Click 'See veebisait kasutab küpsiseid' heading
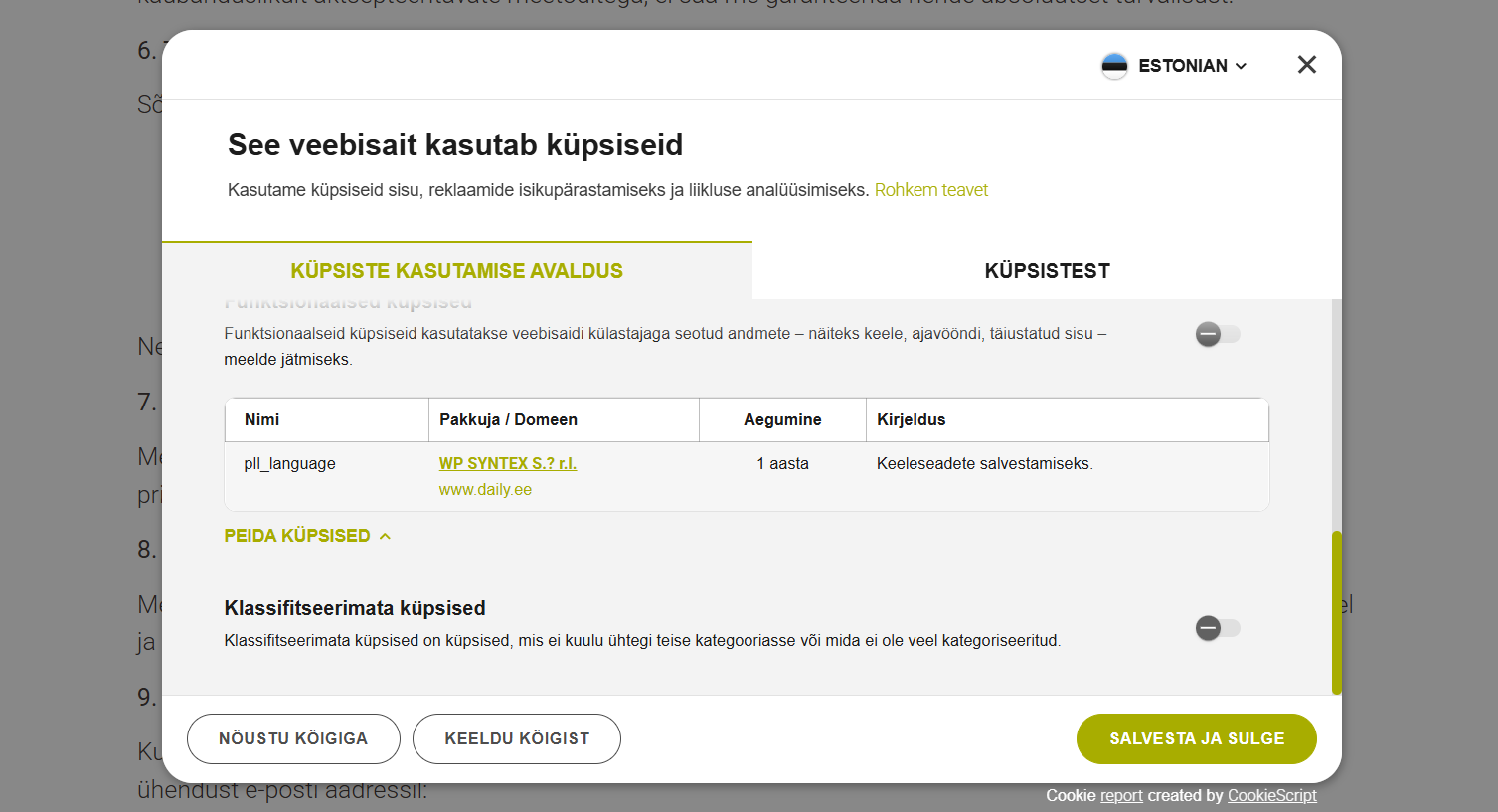The height and width of the screenshot is (812, 1498). (x=455, y=145)
